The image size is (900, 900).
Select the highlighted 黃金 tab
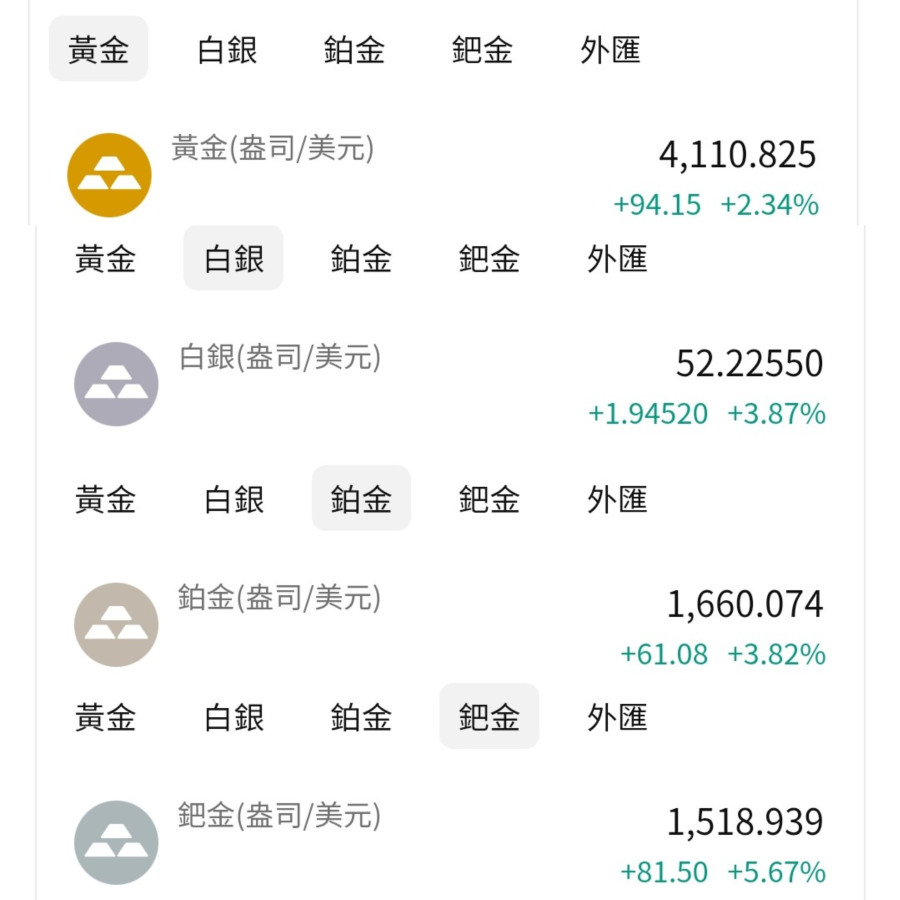[98, 49]
